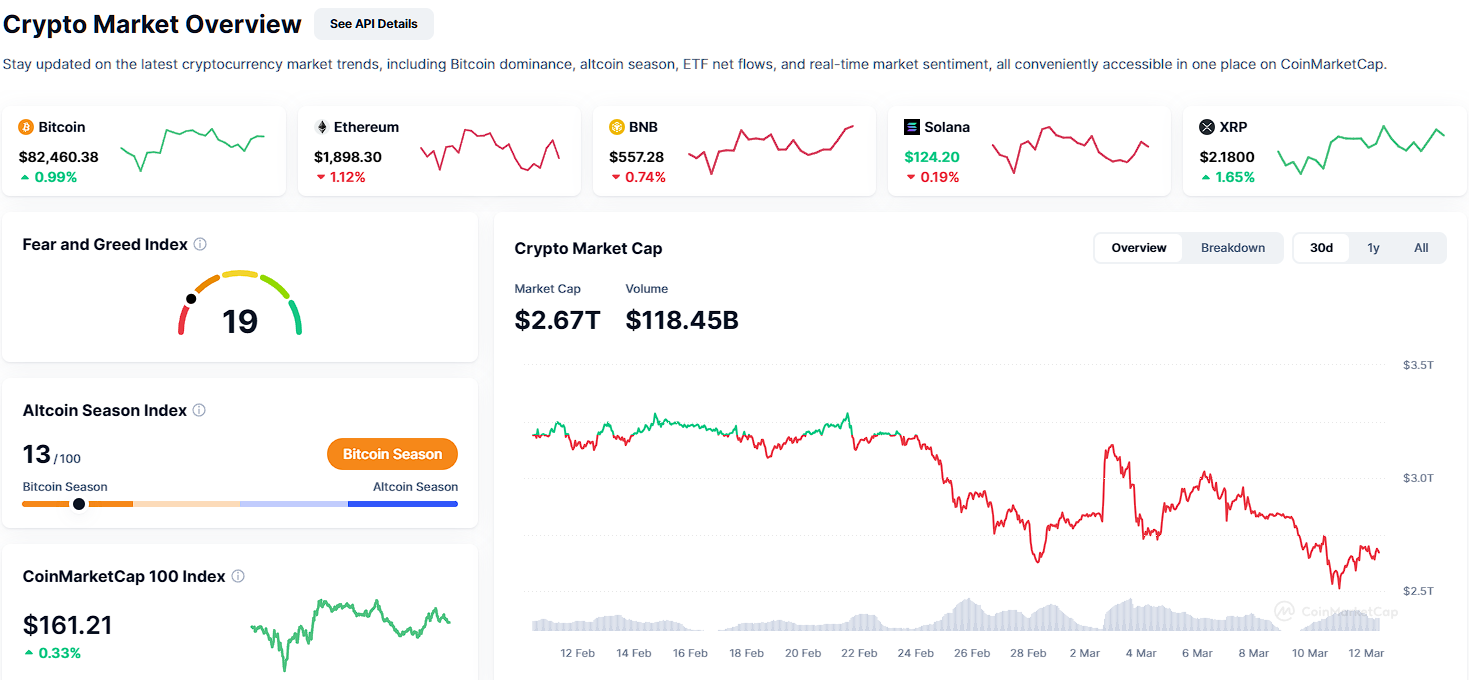Screen dimensions: 1469x680
Task: Switch chart to Breakdown view
Action: [x=1233, y=248]
